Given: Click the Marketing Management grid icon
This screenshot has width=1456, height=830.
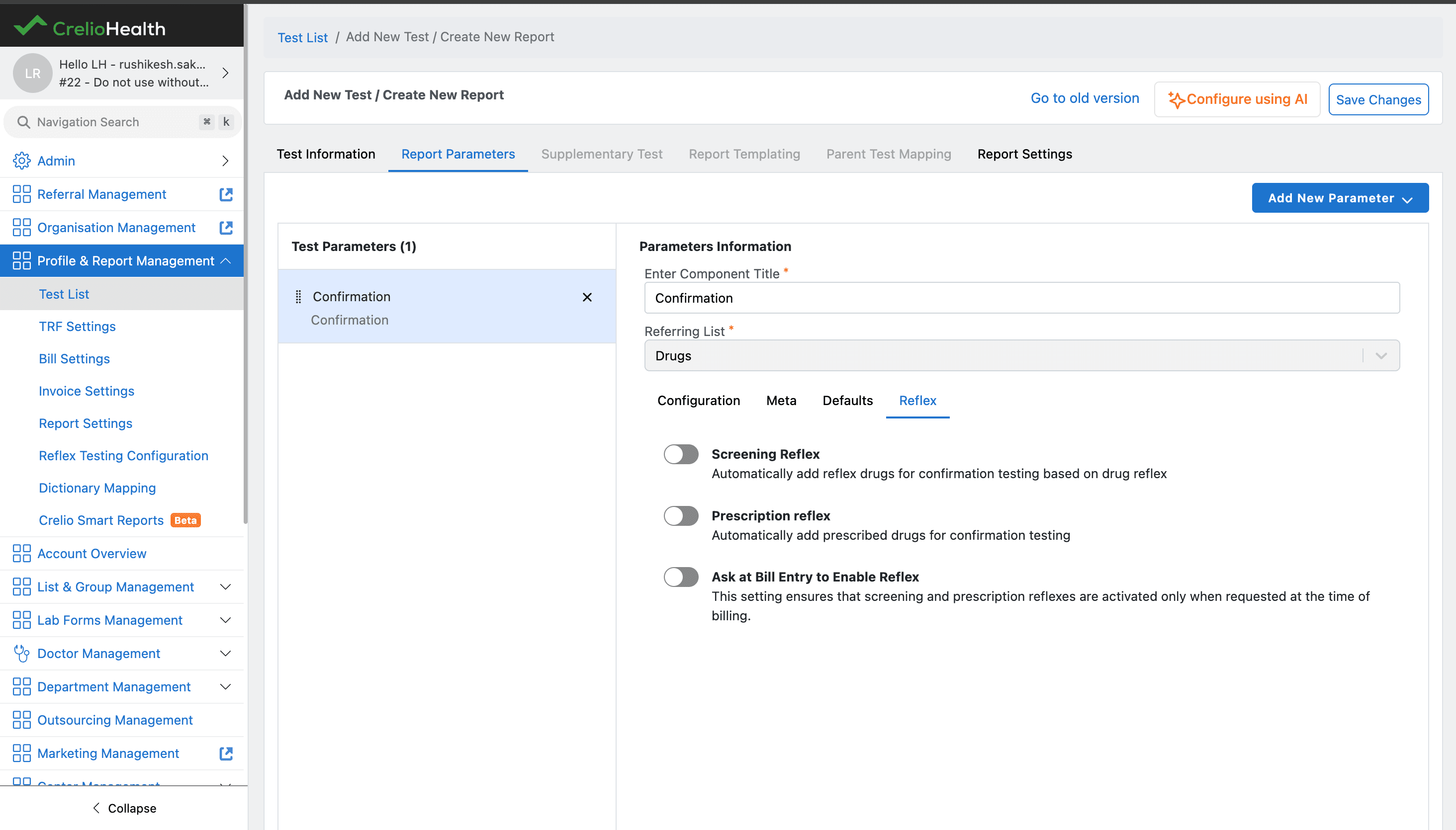Looking at the screenshot, I should [x=22, y=753].
